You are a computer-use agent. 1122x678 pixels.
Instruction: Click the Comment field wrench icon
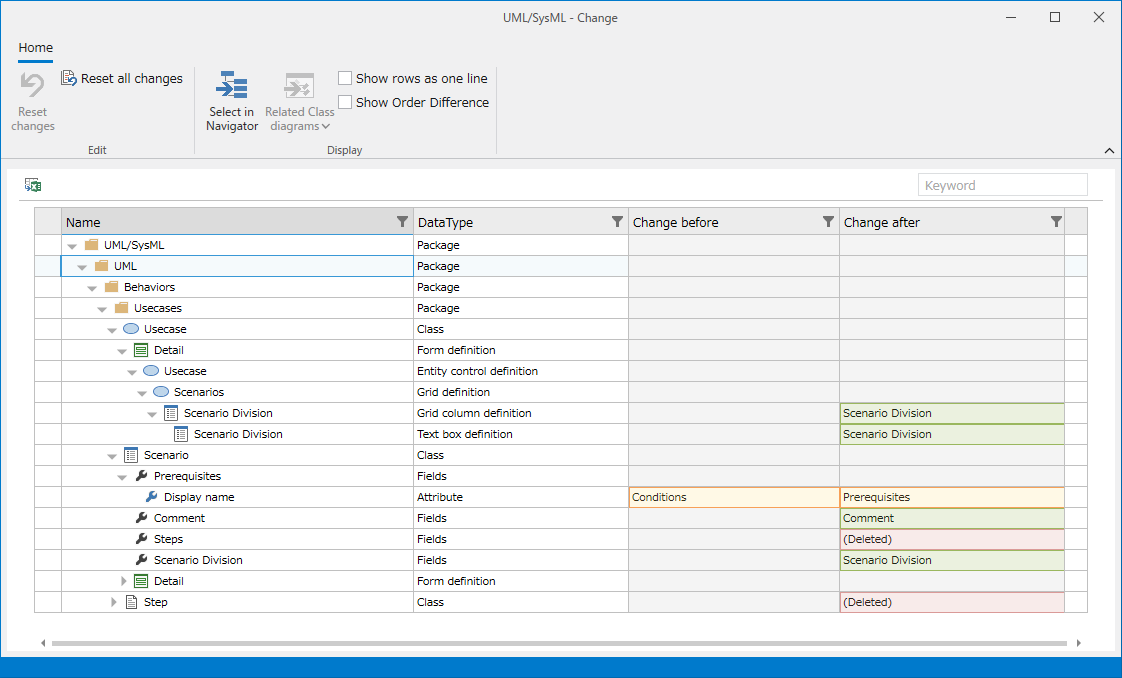tap(142, 518)
